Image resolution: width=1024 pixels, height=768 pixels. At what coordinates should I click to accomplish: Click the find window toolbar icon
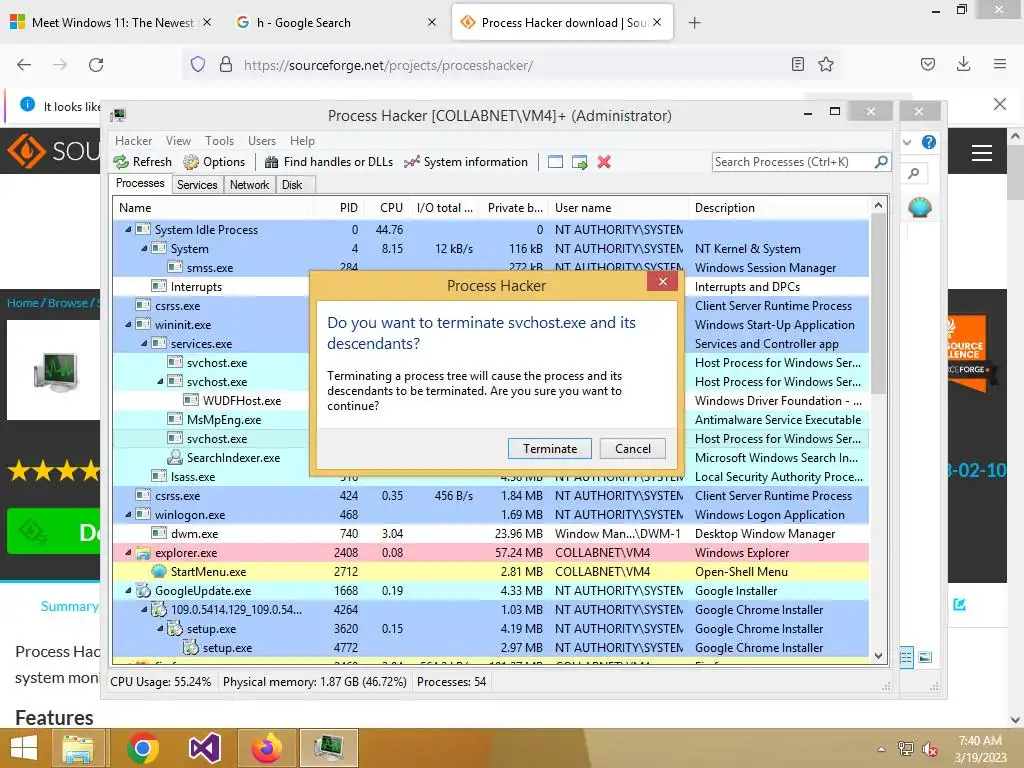click(x=555, y=162)
